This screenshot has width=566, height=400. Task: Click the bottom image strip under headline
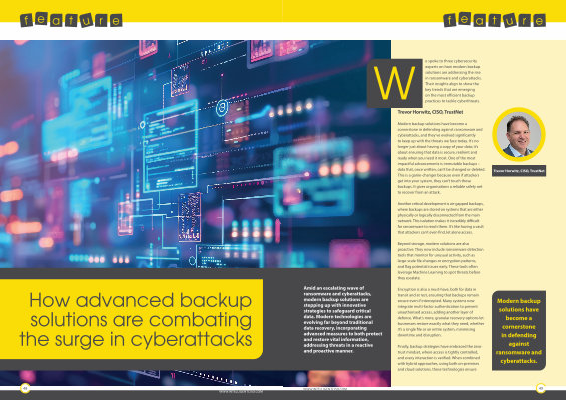[x=195, y=378]
